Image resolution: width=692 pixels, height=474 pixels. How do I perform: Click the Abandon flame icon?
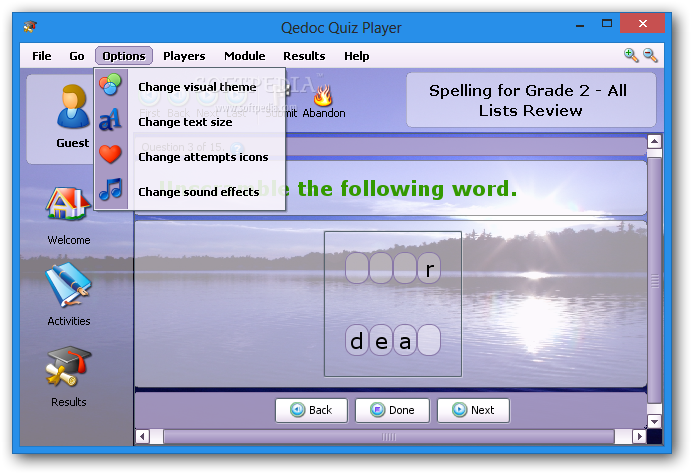pyautogui.click(x=323, y=94)
